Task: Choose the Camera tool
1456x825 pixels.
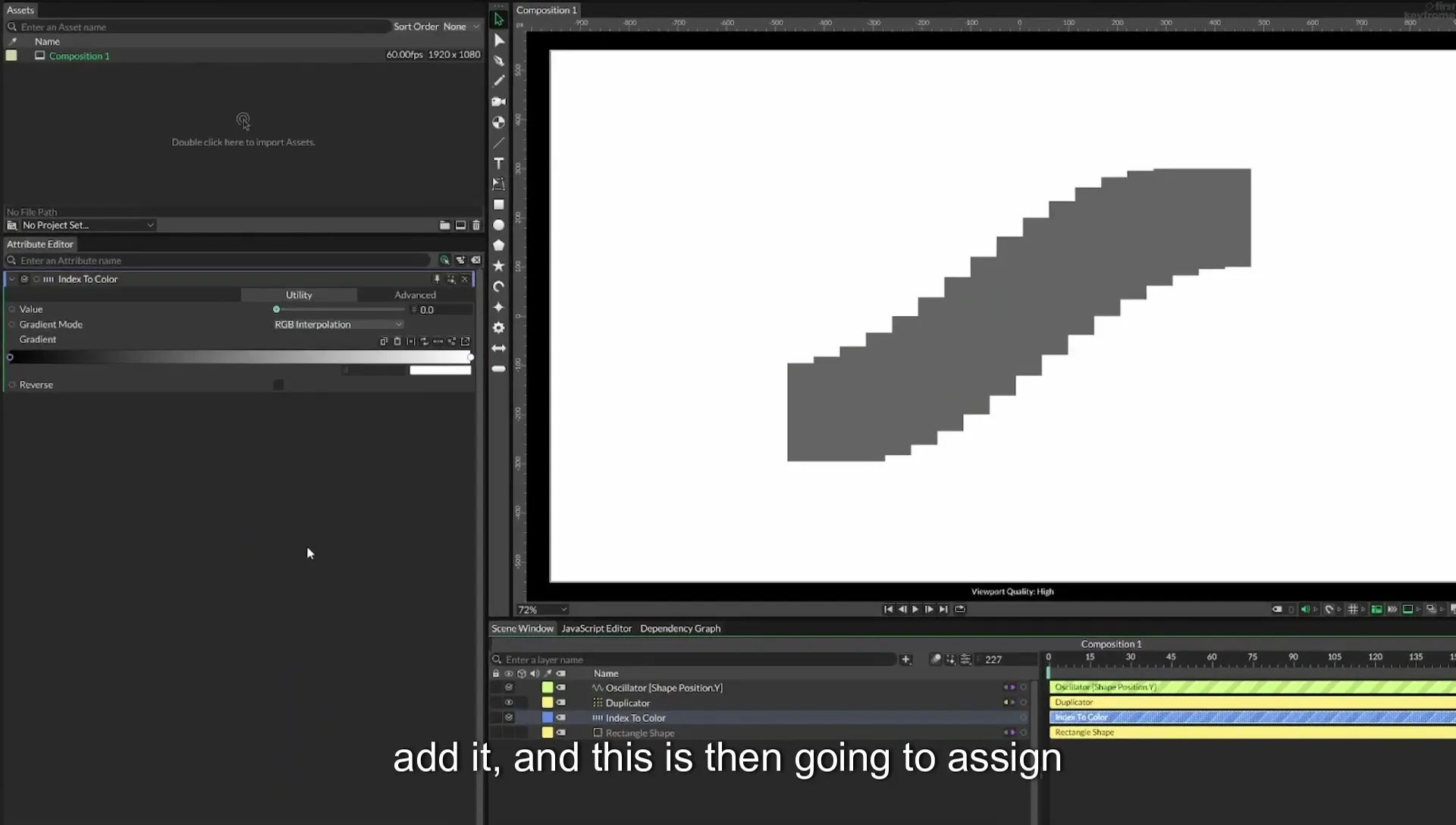Action: tap(498, 102)
